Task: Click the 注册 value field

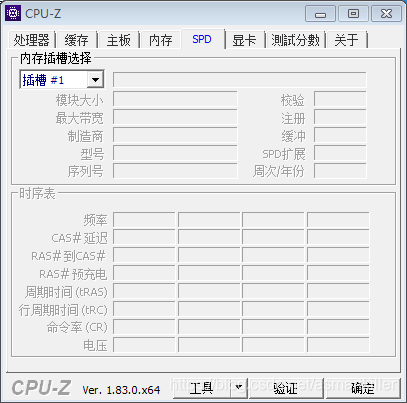Action: coord(340,118)
